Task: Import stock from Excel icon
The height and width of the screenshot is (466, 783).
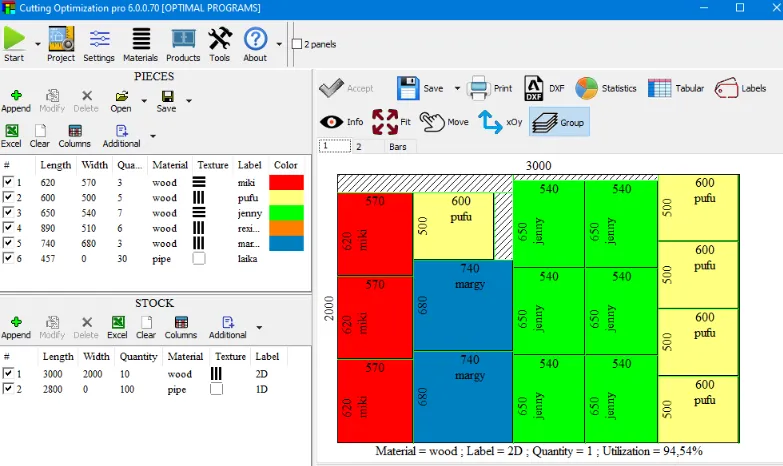Action: pos(118,327)
